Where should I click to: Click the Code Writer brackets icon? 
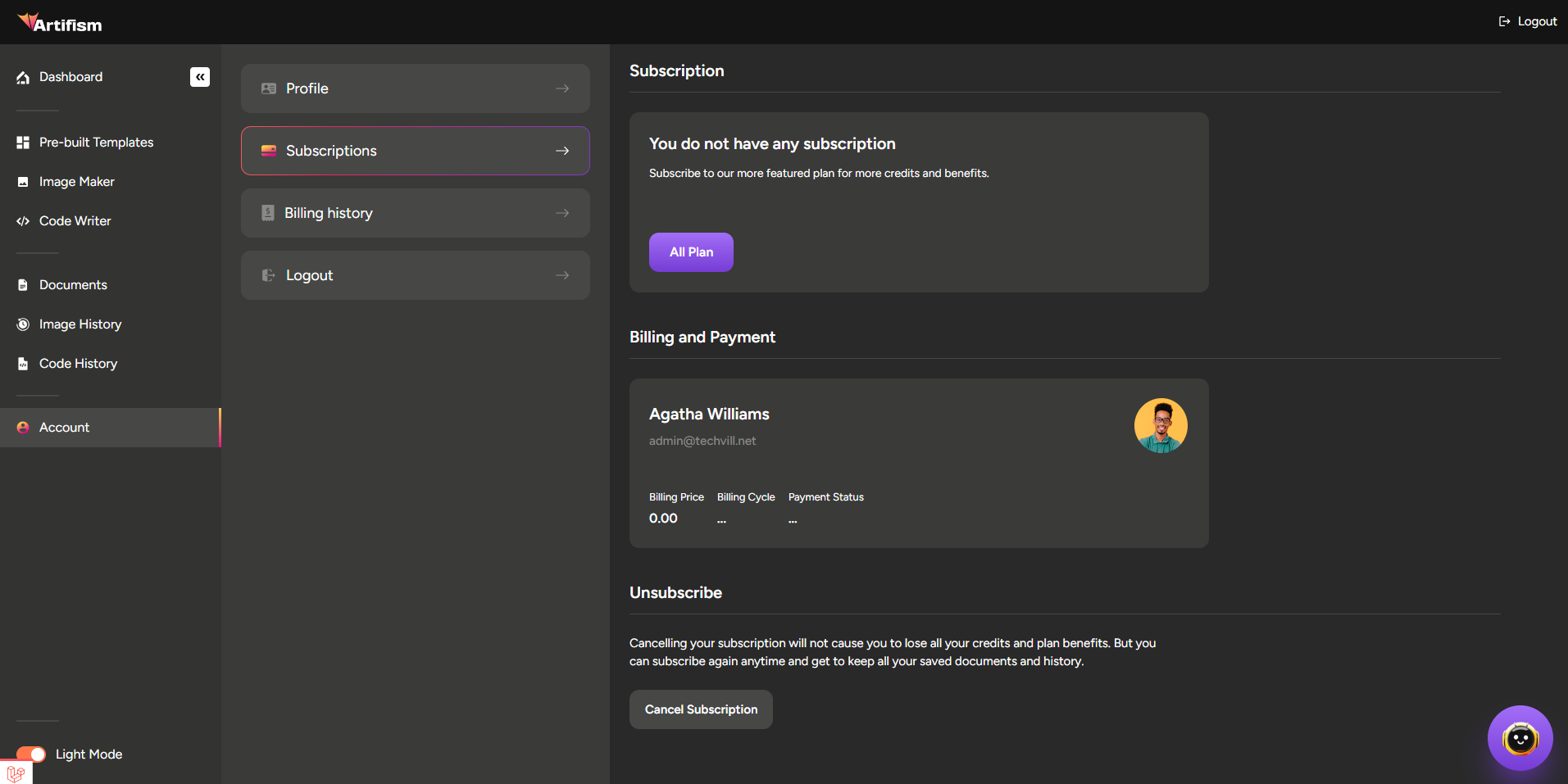coord(23,221)
